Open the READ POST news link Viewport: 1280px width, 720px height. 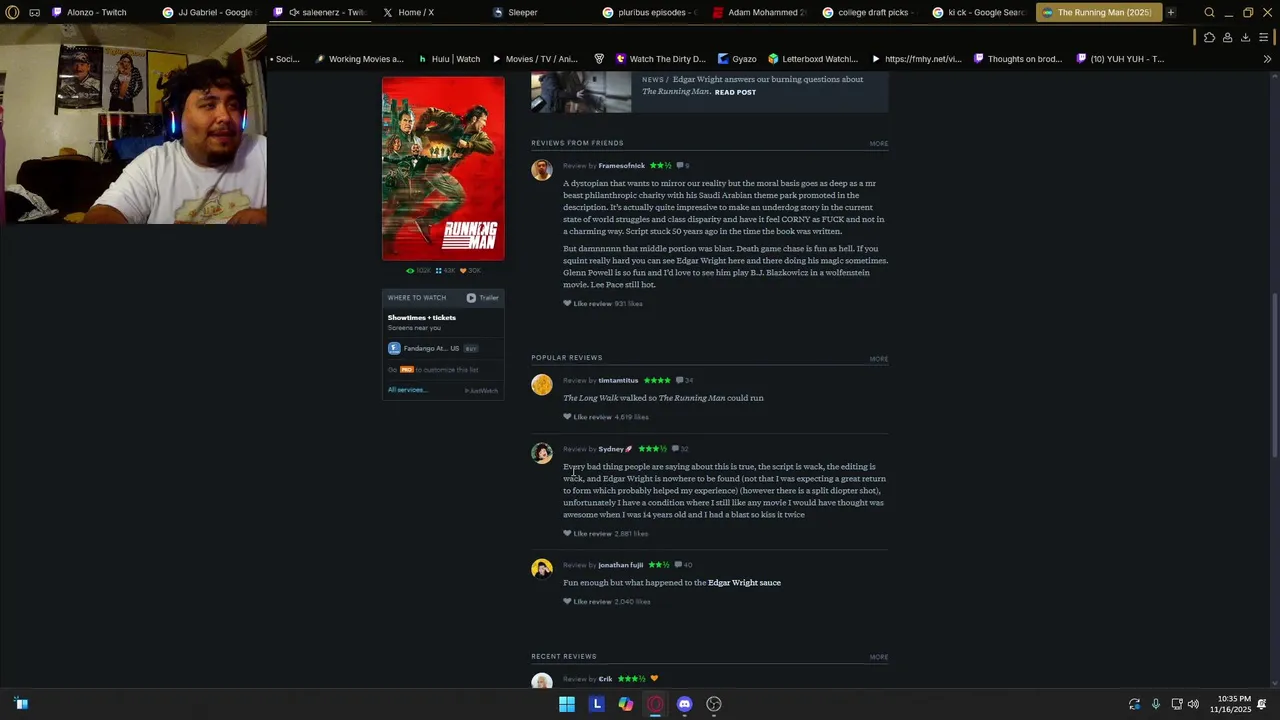tap(735, 92)
